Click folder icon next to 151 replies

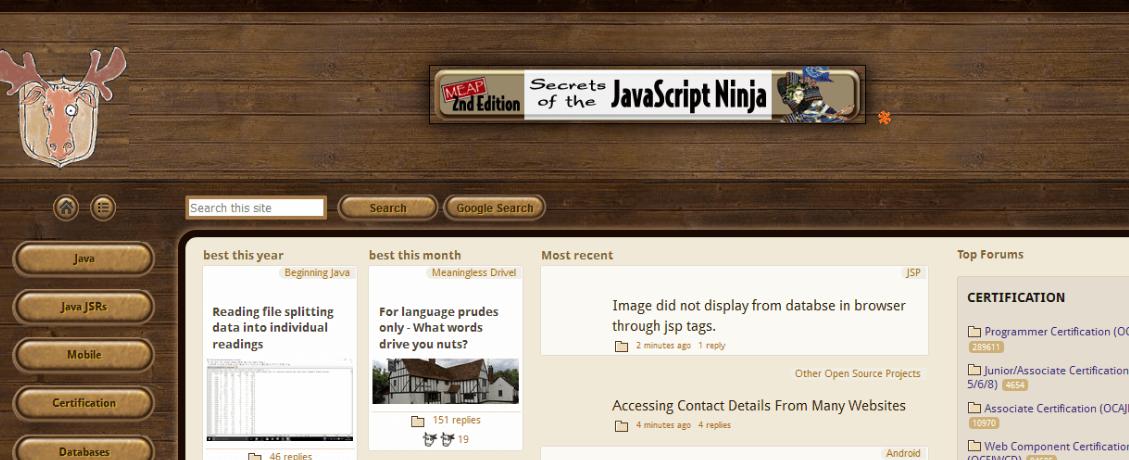(x=418, y=421)
